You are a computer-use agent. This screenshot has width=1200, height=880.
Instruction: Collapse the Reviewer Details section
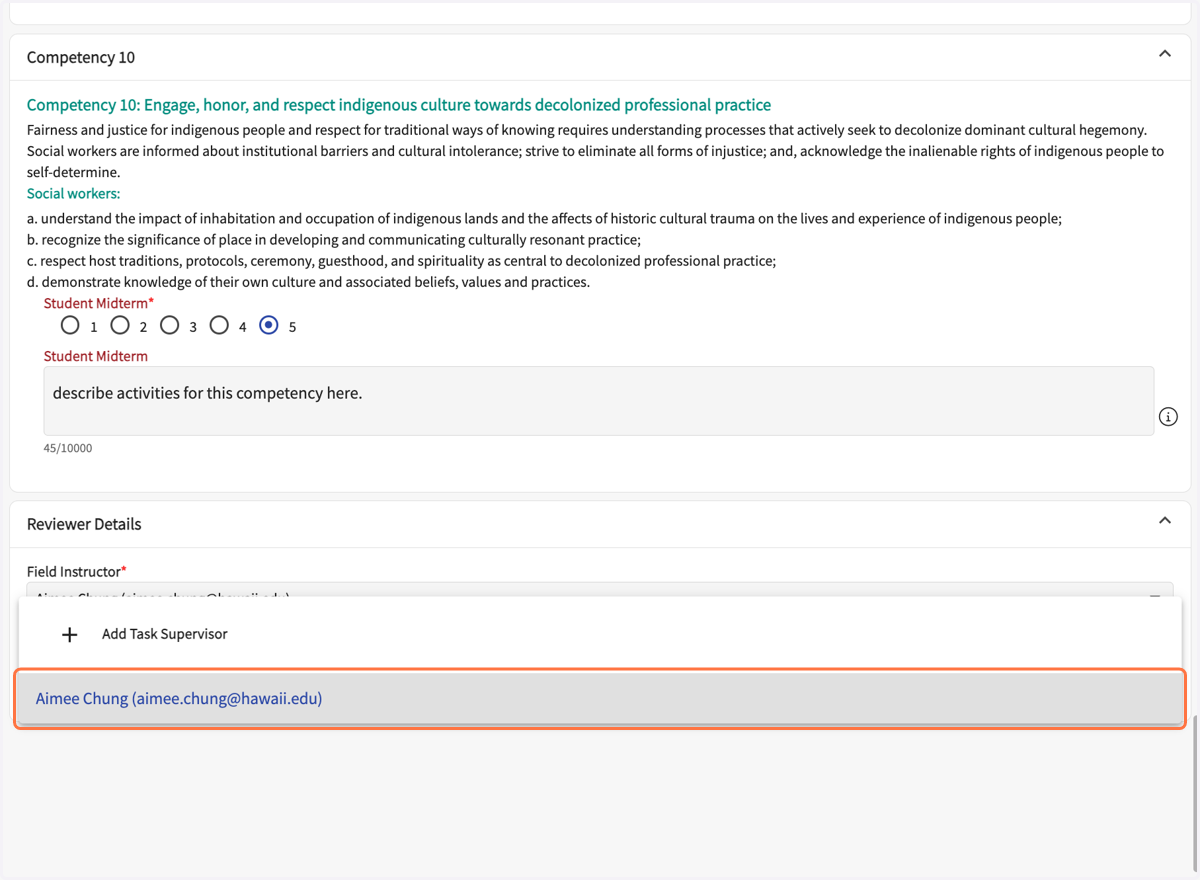coord(1164,521)
